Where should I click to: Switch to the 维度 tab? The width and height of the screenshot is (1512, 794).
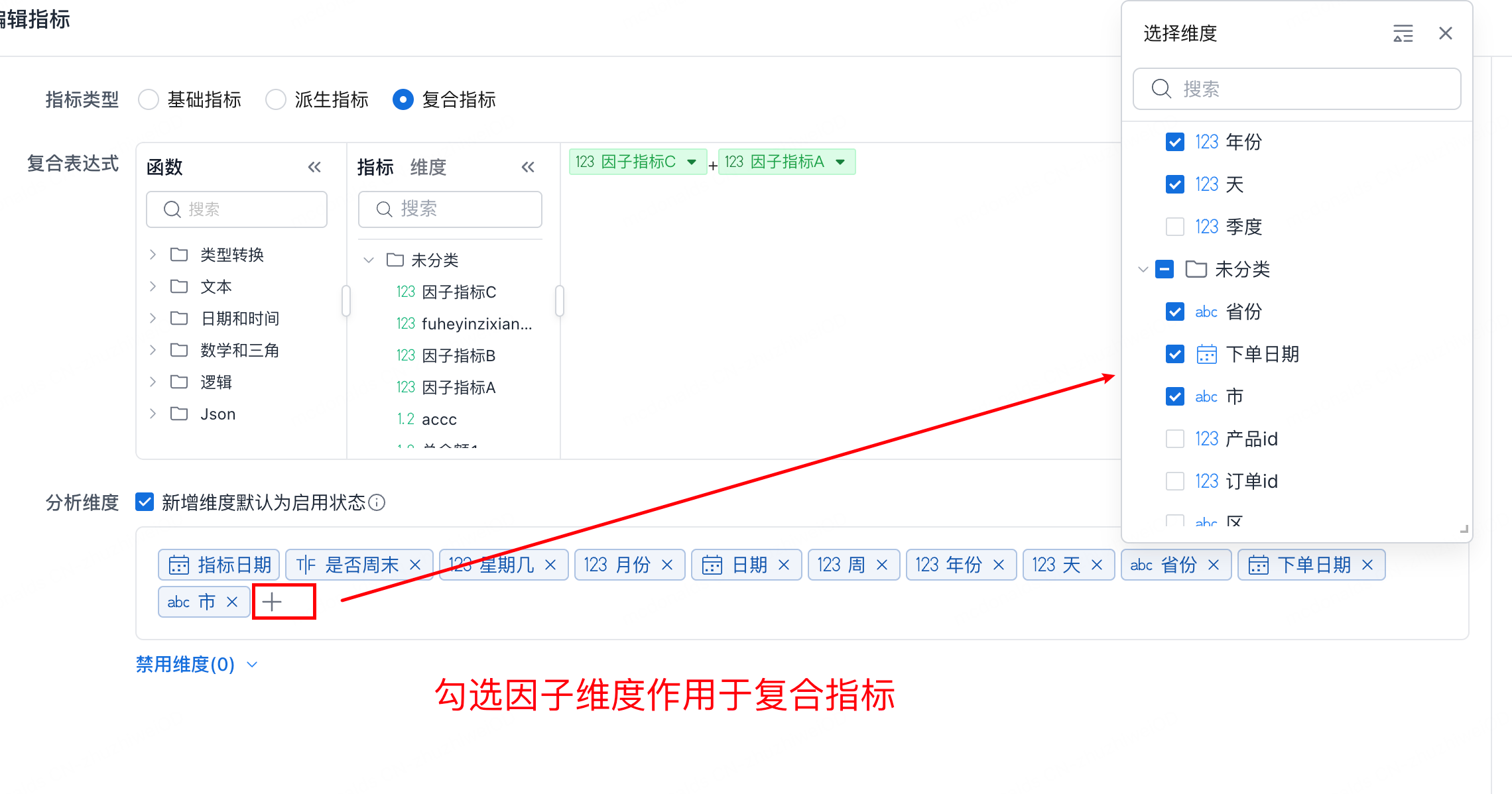(x=428, y=167)
